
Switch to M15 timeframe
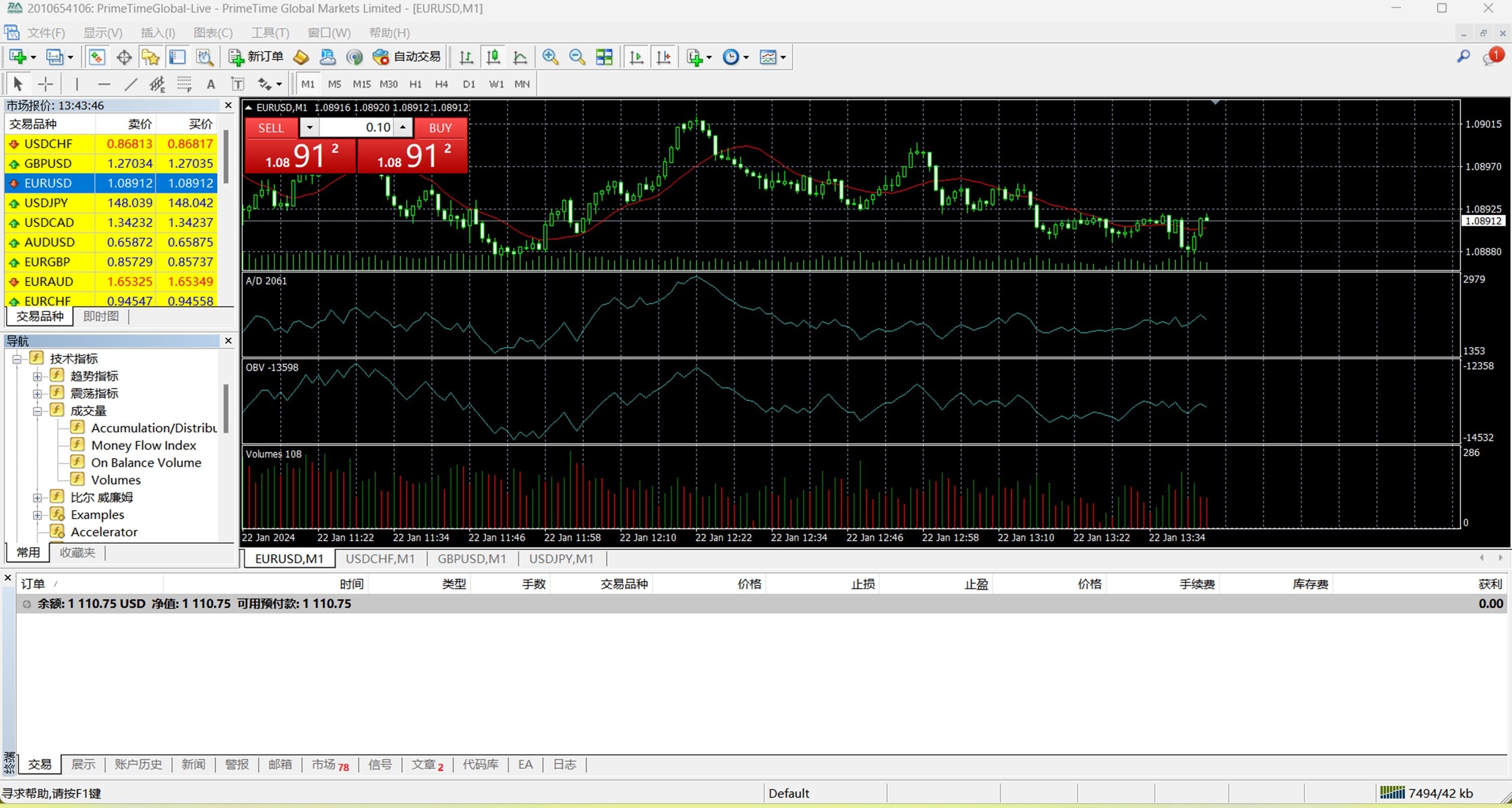[362, 84]
